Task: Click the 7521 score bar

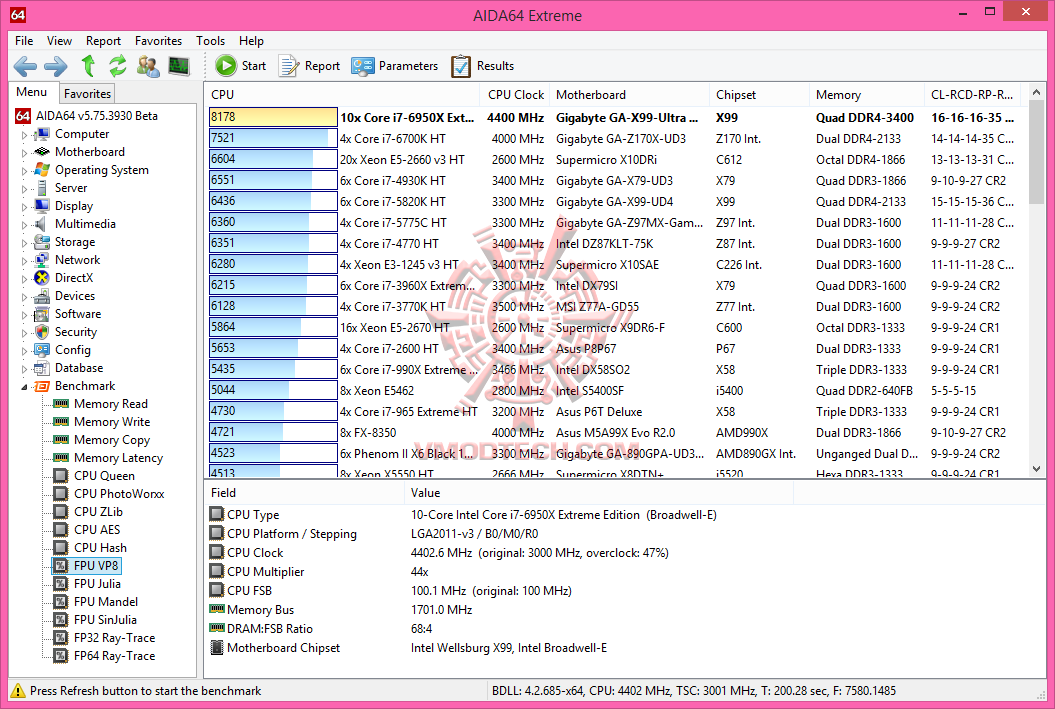Action: [273, 138]
